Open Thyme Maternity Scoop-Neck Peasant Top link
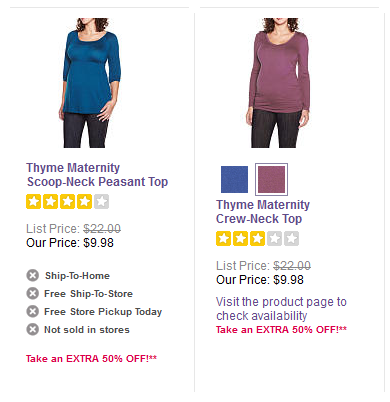This screenshot has height=402, width=390. point(97,175)
